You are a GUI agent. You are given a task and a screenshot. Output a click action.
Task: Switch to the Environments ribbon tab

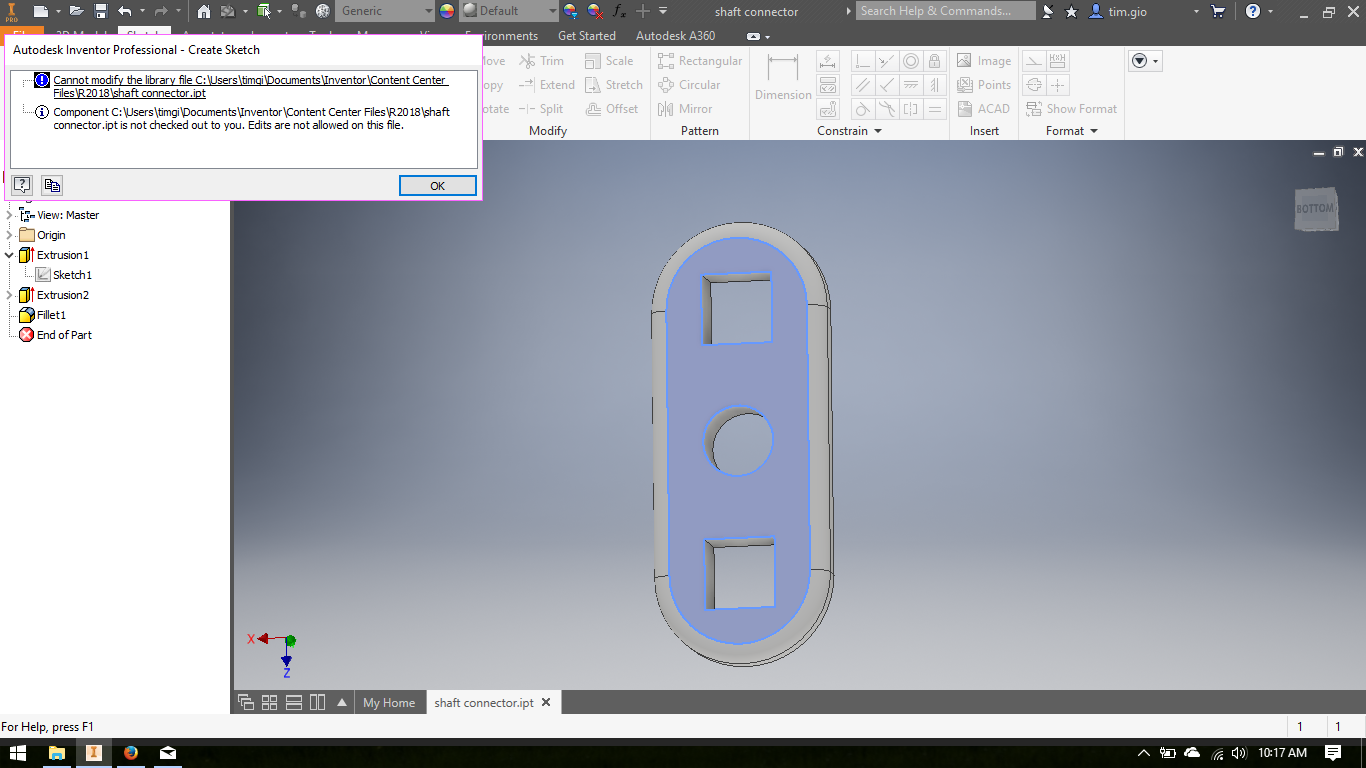tap(502, 35)
